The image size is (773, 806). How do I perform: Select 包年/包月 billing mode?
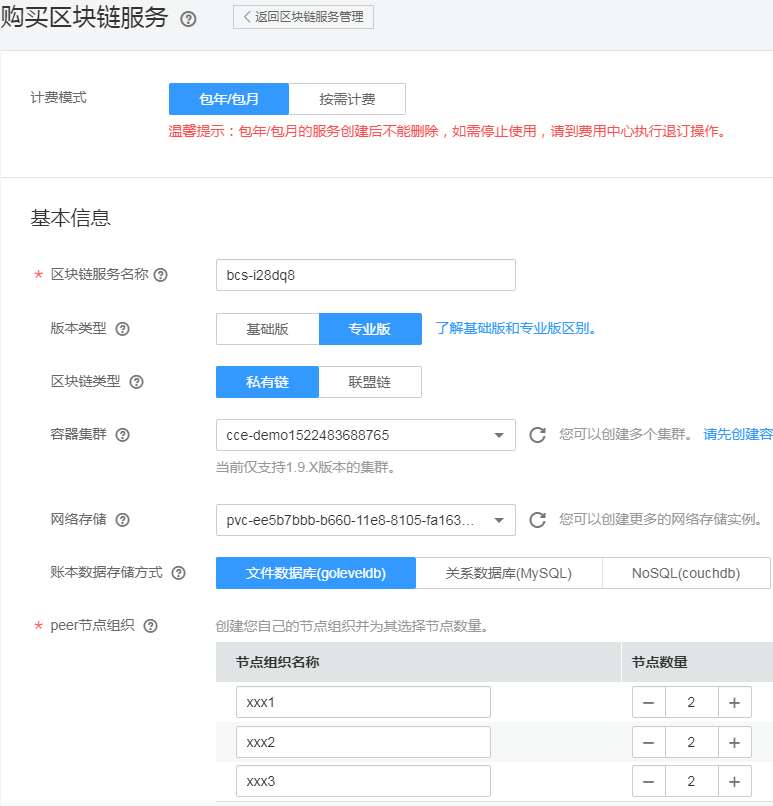click(229, 99)
